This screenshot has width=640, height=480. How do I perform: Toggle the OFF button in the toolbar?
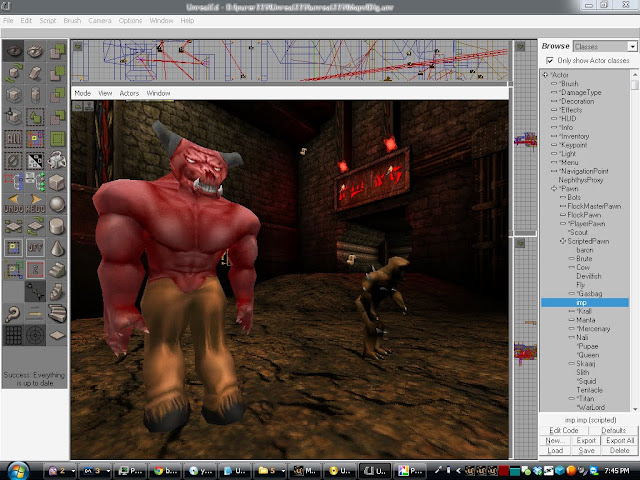35,248
